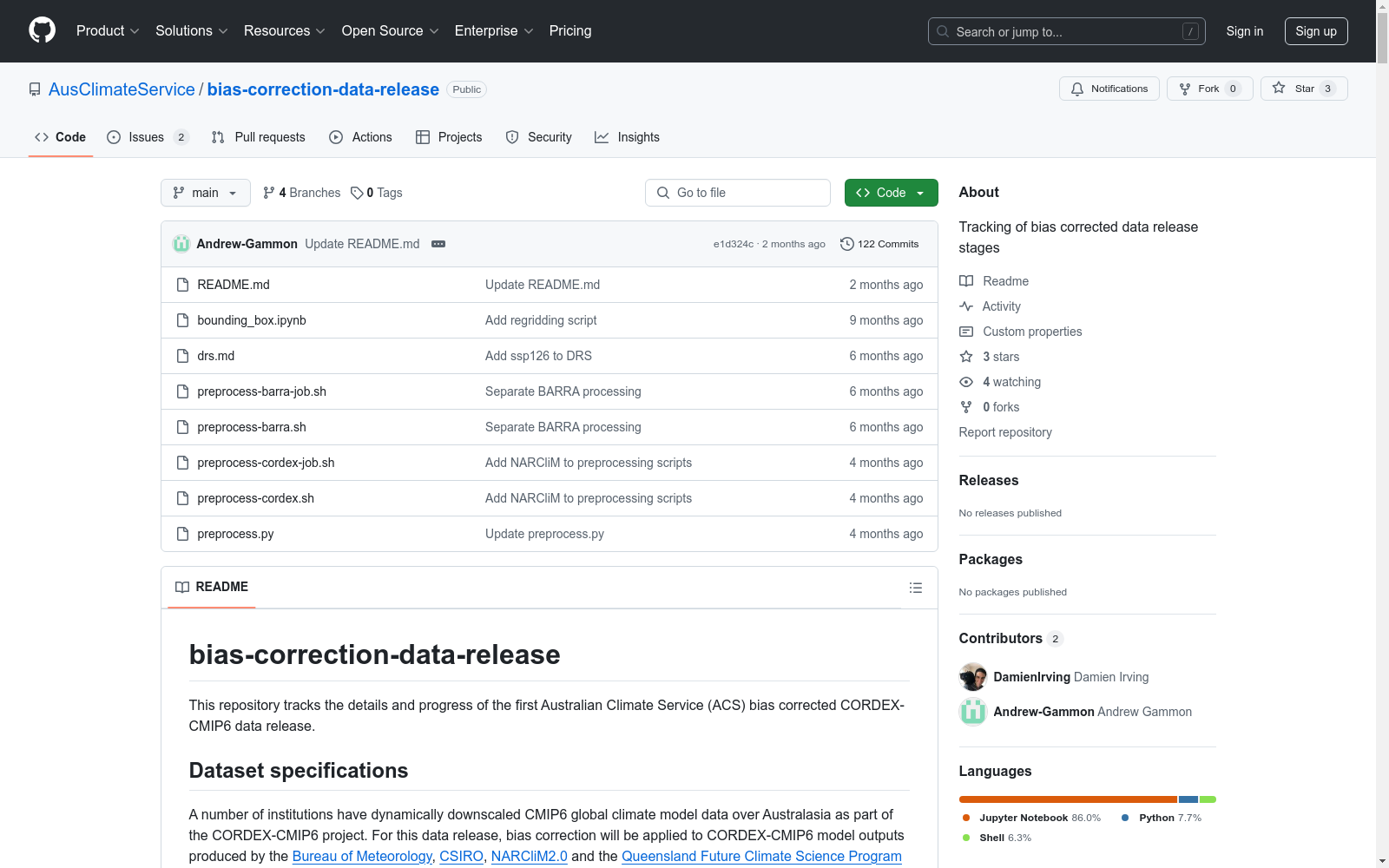Expand the Open Source menu
This screenshot has width=1389, height=868.
(390, 31)
